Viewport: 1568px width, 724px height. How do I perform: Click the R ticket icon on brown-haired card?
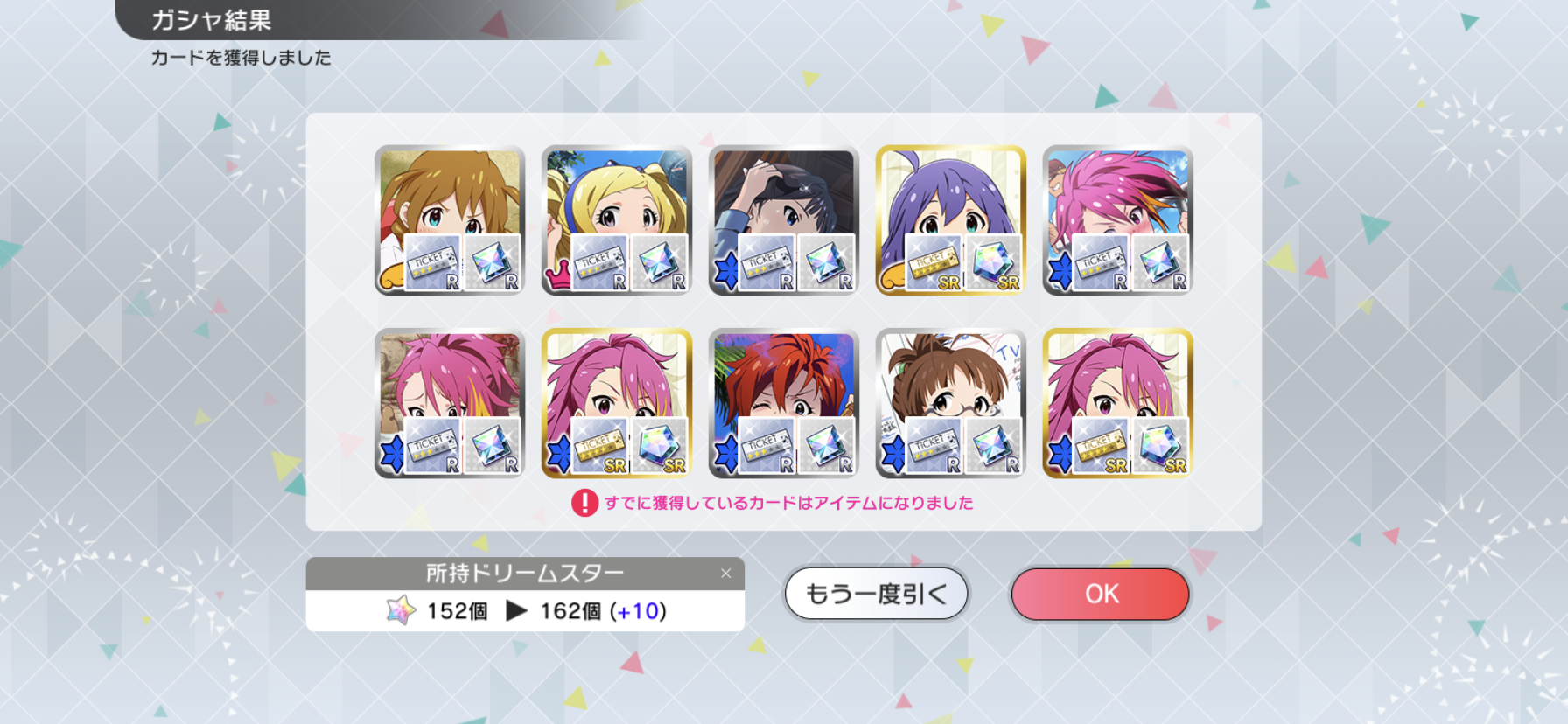(432, 262)
